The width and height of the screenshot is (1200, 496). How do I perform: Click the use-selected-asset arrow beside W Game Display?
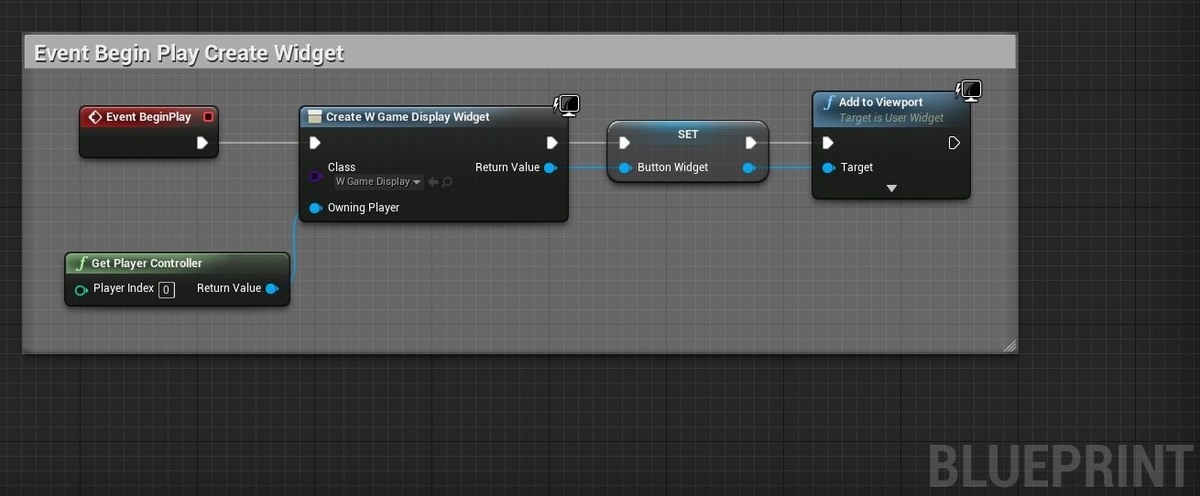click(x=433, y=182)
